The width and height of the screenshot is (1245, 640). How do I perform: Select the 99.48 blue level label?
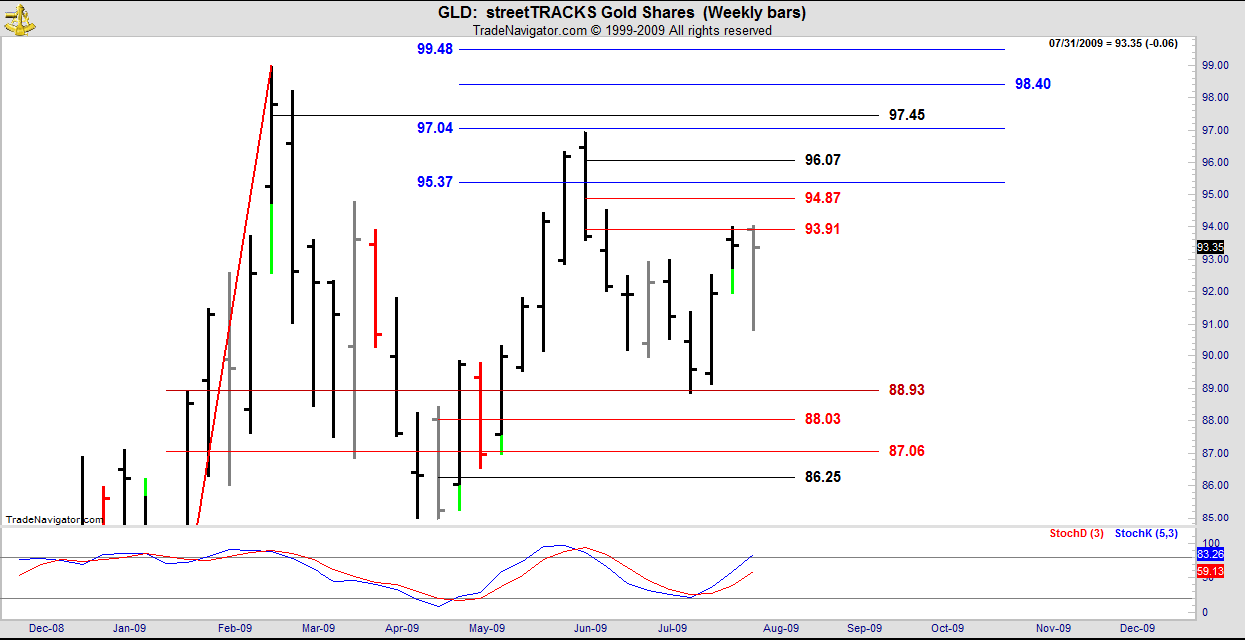click(435, 49)
